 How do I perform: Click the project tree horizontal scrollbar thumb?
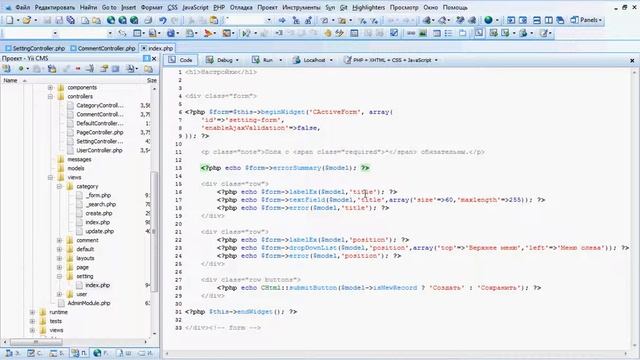coord(36,342)
